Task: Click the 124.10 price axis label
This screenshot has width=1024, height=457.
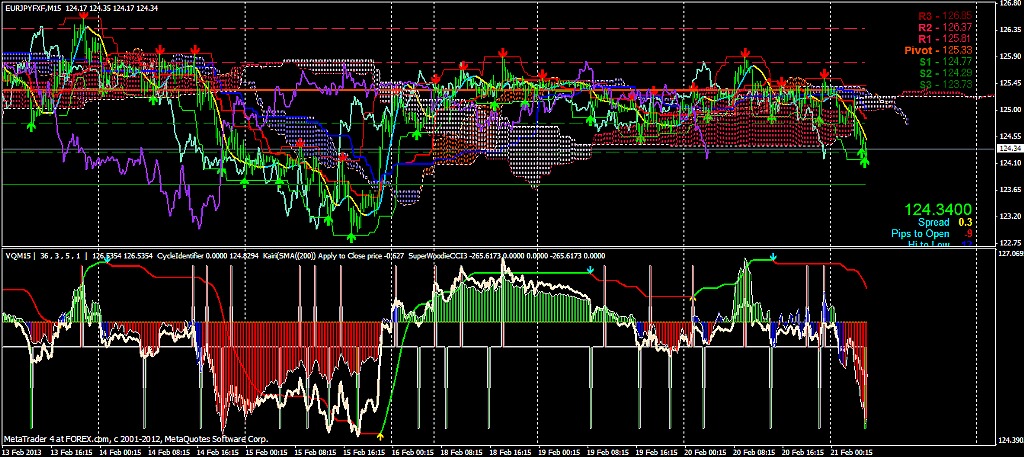Action: 1010,163
